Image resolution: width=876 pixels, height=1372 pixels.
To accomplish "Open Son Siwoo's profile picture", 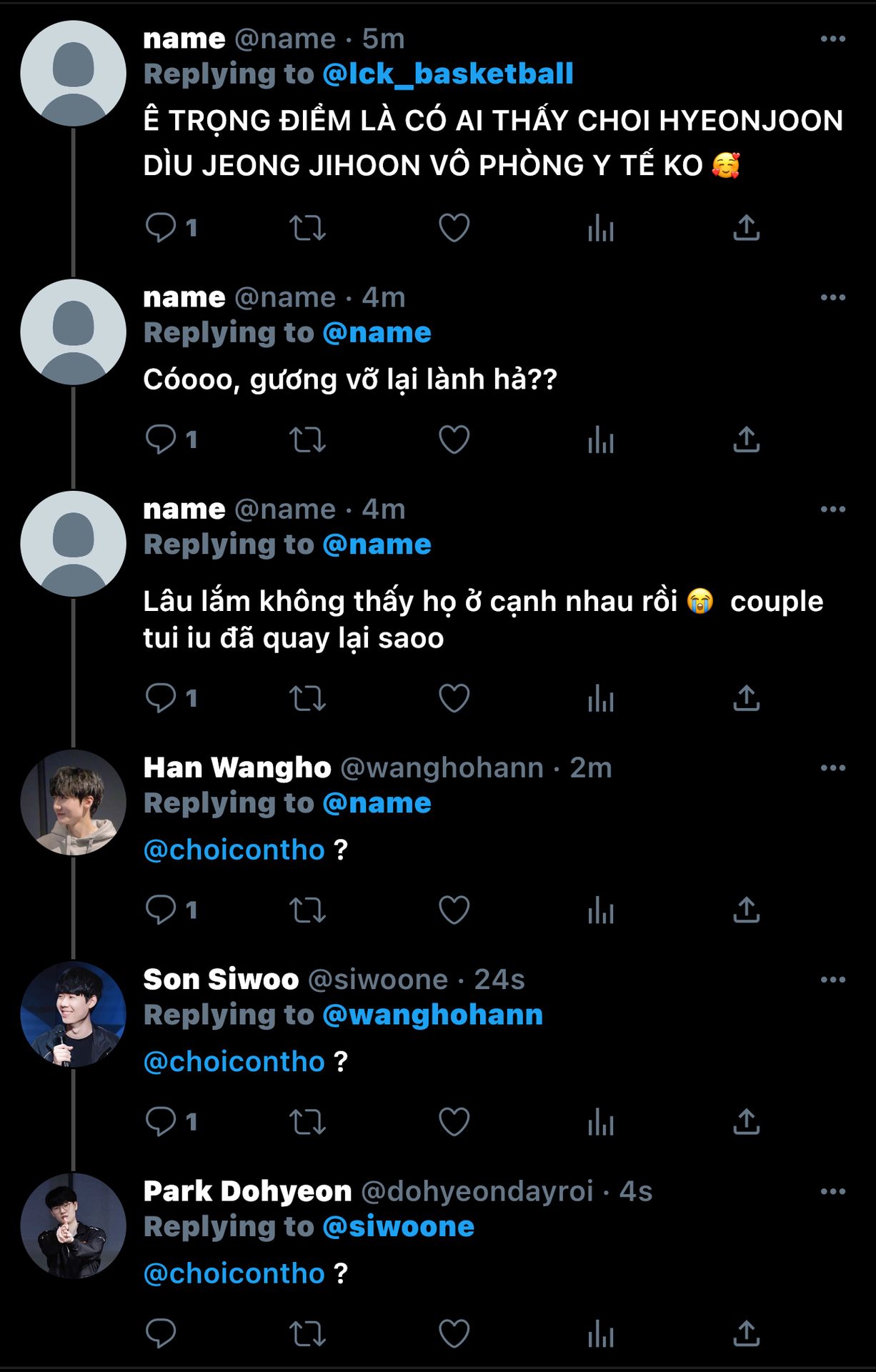I will [73, 1014].
